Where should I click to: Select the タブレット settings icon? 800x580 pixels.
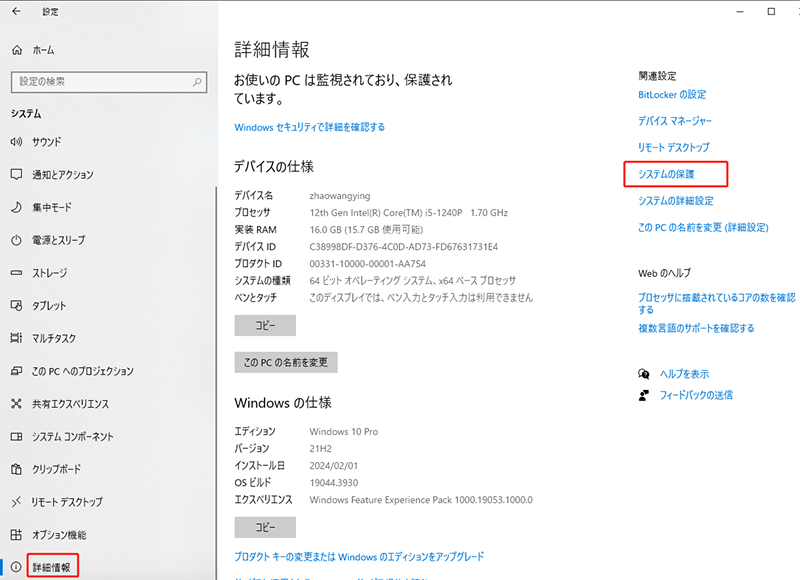point(15,306)
